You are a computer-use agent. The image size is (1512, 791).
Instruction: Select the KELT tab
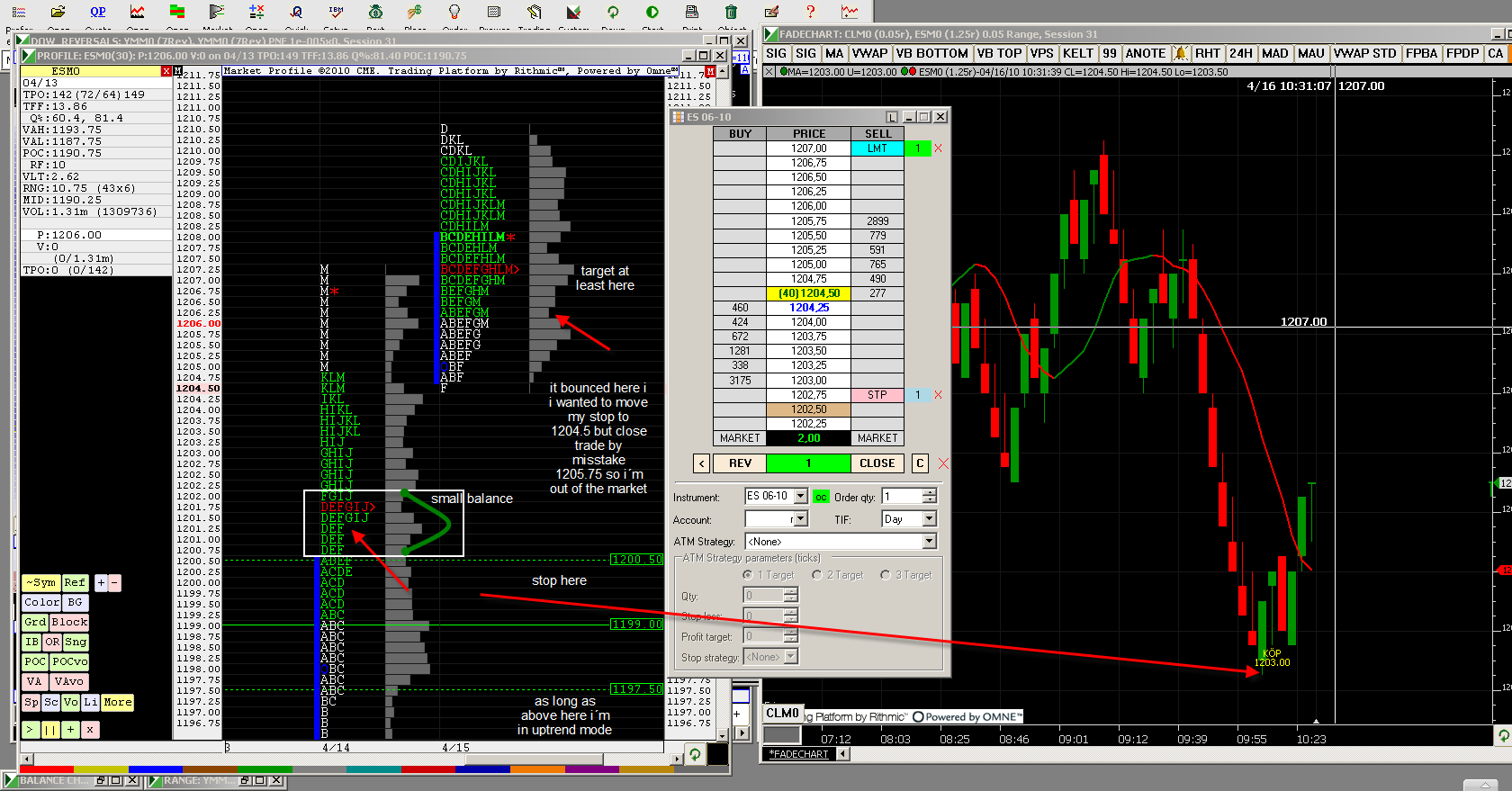(x=1077, y=54)
